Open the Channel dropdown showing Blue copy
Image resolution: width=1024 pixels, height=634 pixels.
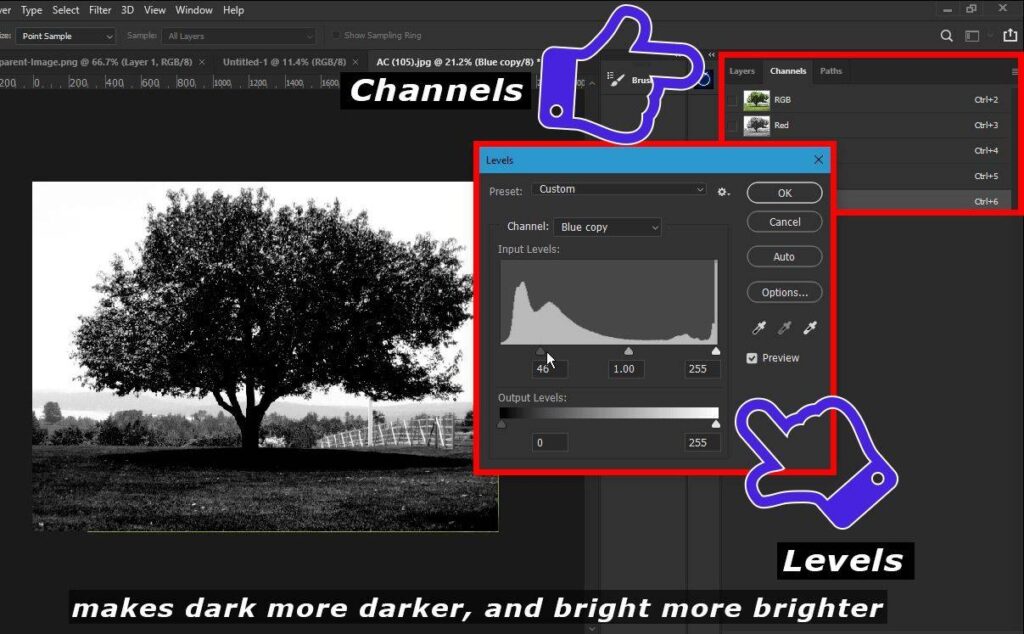click(607, 227)
